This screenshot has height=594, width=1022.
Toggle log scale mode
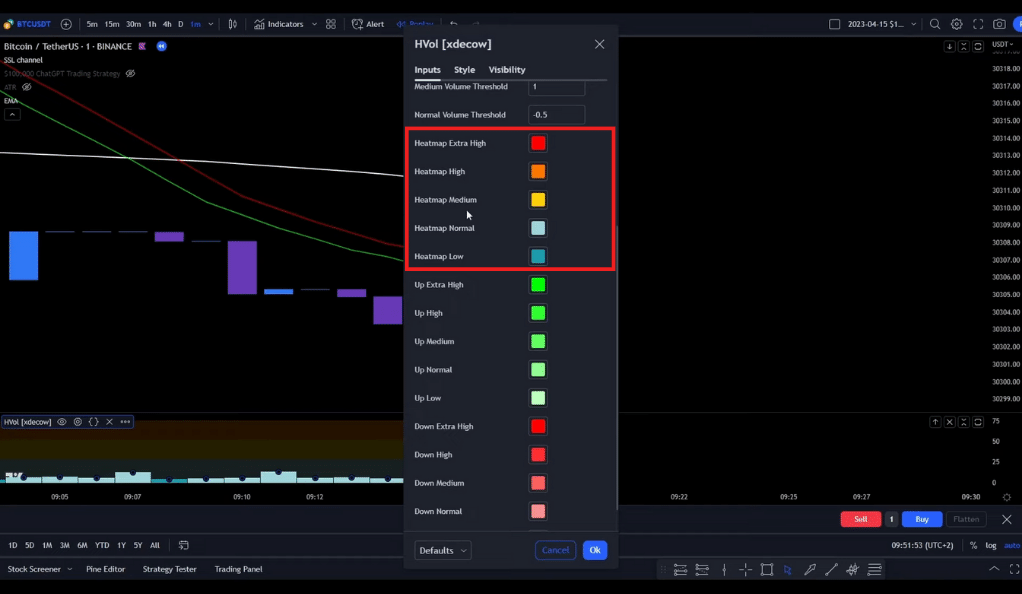point(991,545)
